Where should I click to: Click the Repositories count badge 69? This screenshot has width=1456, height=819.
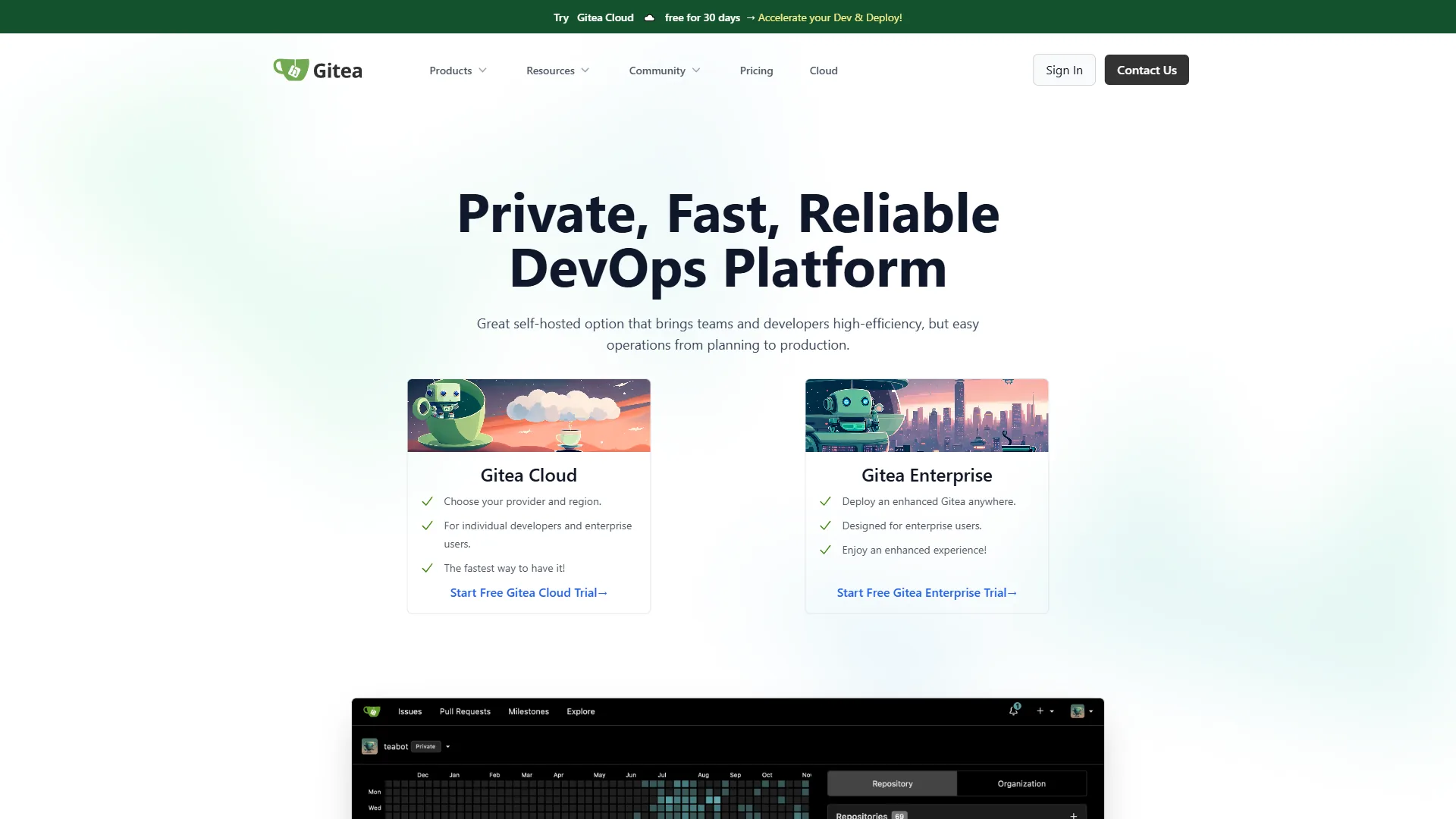pos(899,816)
